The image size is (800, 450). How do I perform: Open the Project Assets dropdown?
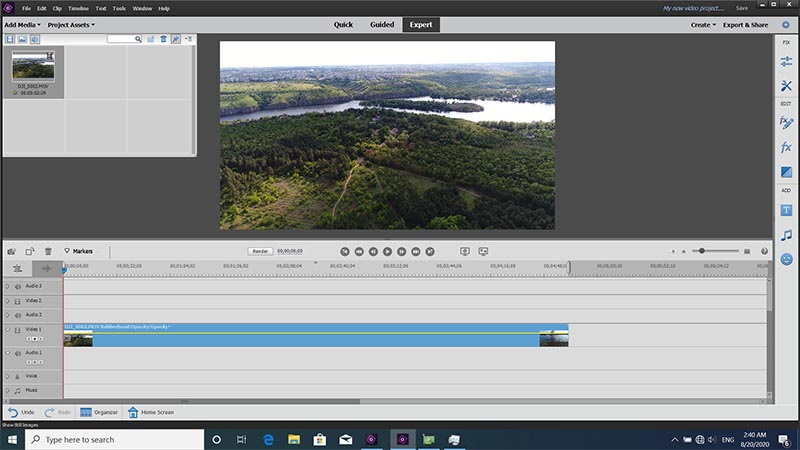click(x=71, y=24)
